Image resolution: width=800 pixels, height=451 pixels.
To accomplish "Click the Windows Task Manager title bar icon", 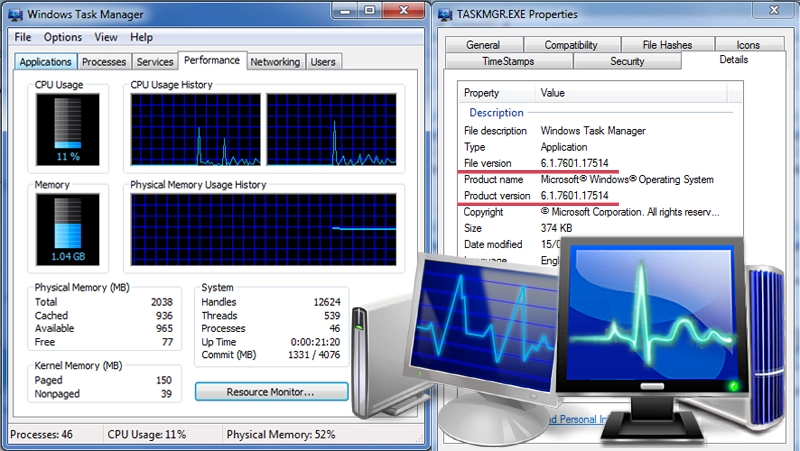I will [16, 14].
